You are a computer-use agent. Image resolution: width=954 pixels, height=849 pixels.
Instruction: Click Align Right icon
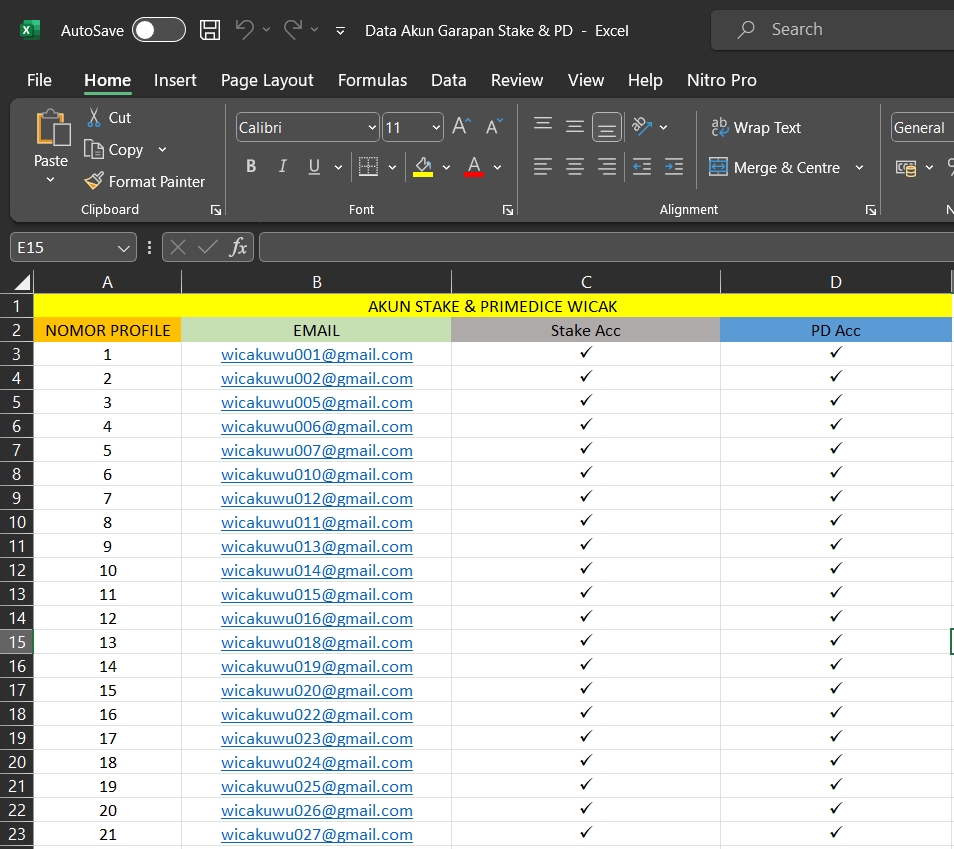(x=607, y=166)
